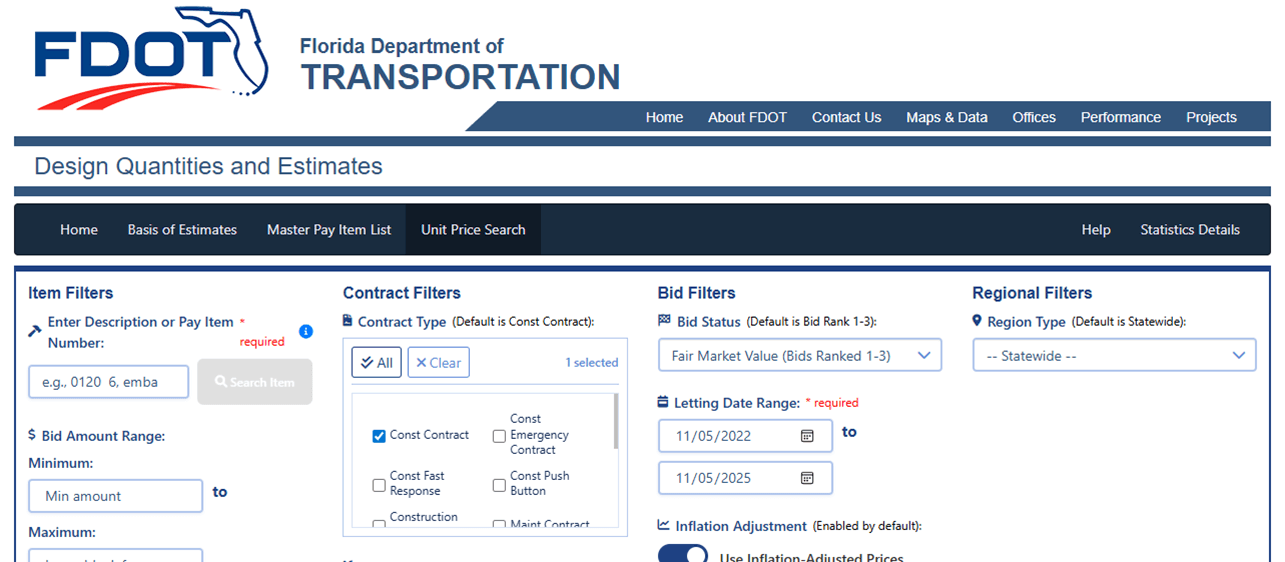
Task: Click the document icon beside Contract Type
Action: [x=348, y=321]
